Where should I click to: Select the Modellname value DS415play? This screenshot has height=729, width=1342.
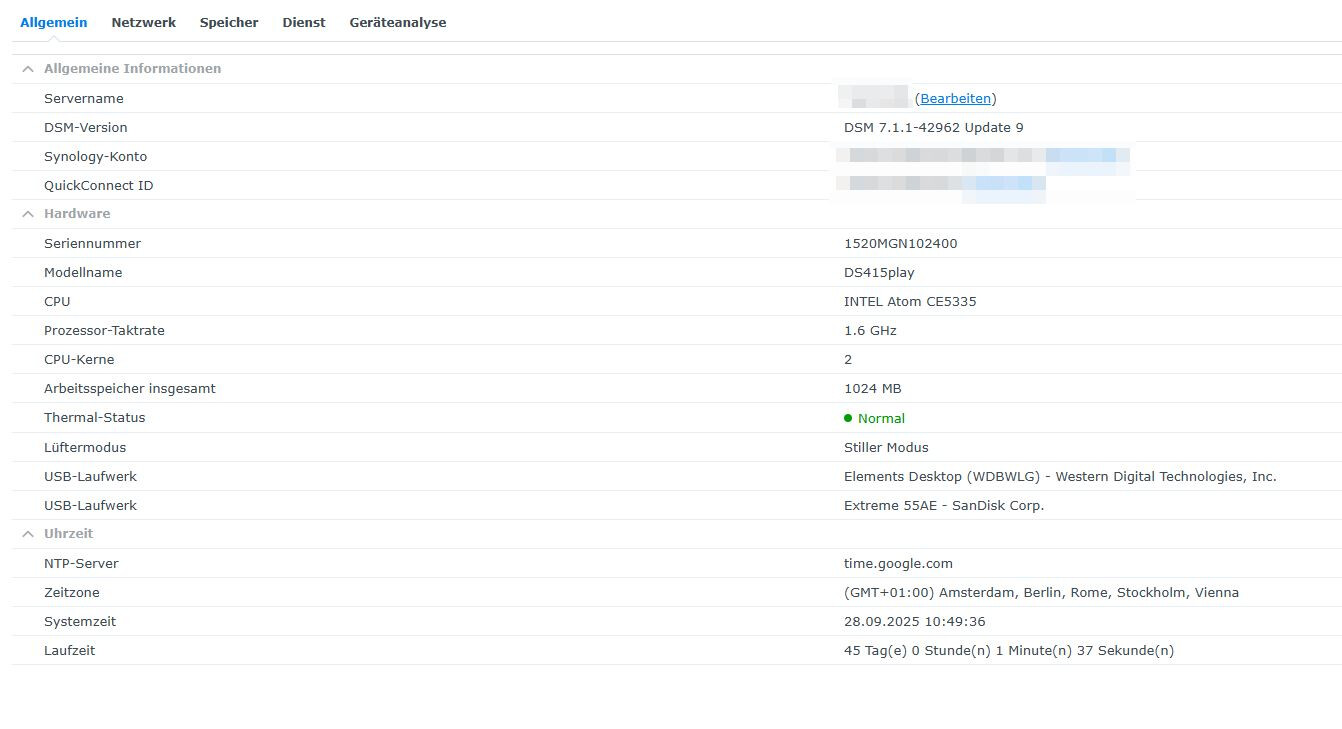pyautogui.click(x=878, y=272)
